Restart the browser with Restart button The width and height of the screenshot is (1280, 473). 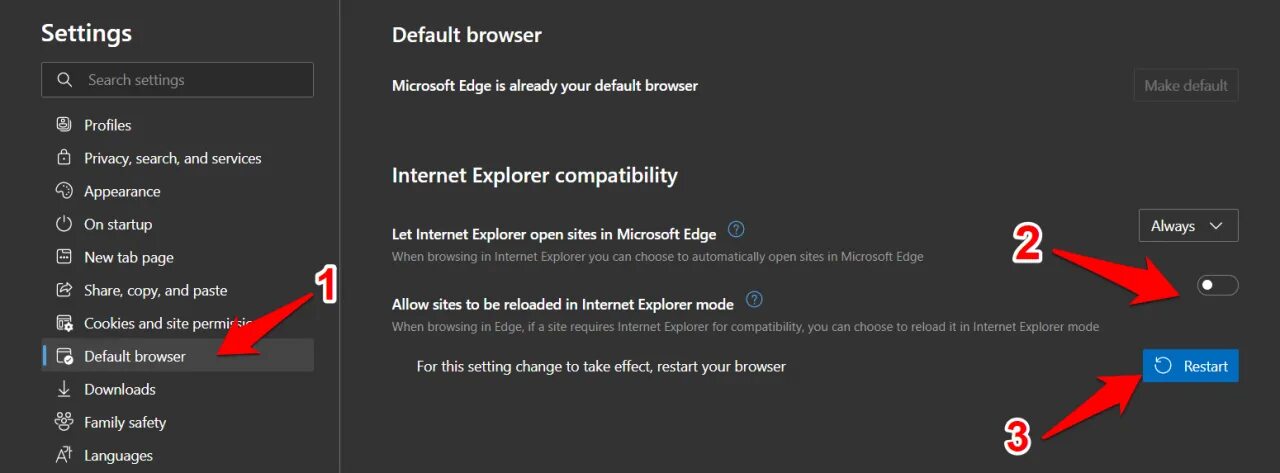[1190, 366]
